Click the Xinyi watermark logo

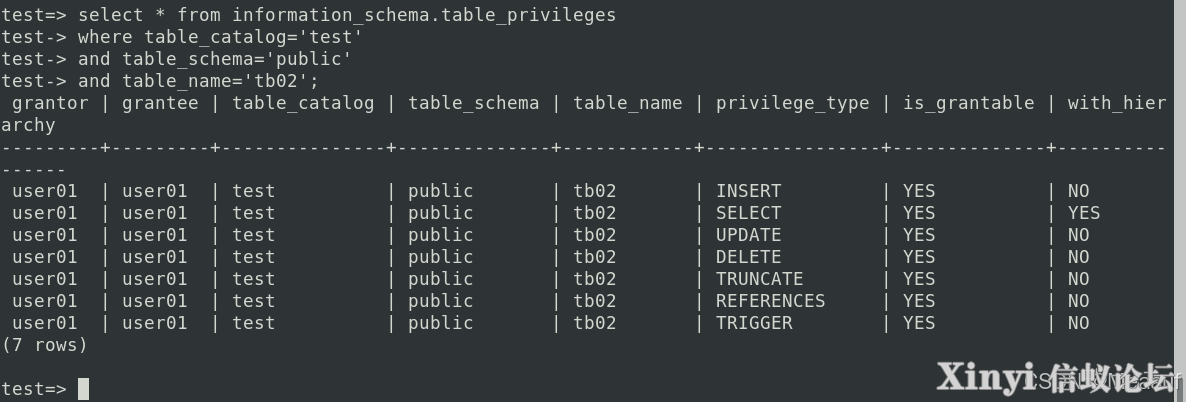click(x=1057, y=377)
